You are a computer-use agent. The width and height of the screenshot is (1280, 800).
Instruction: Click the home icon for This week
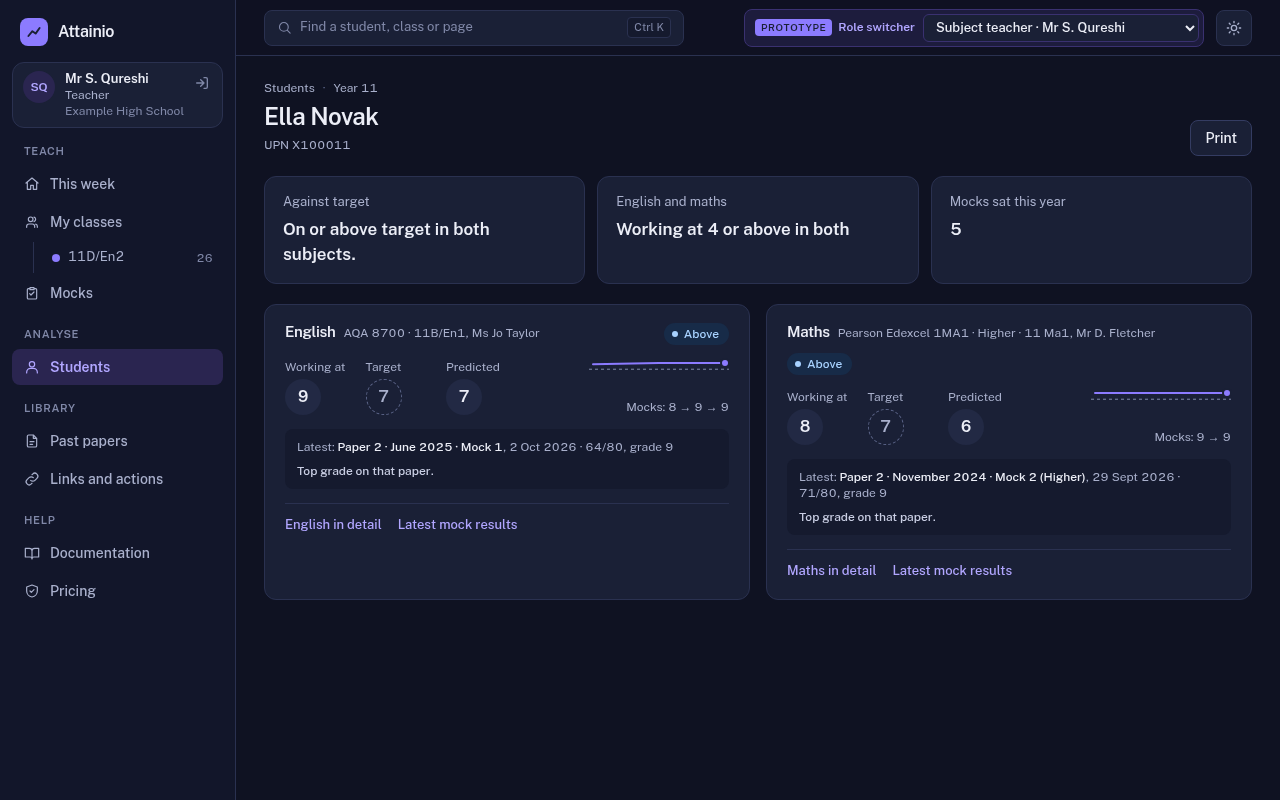point(32,184)
